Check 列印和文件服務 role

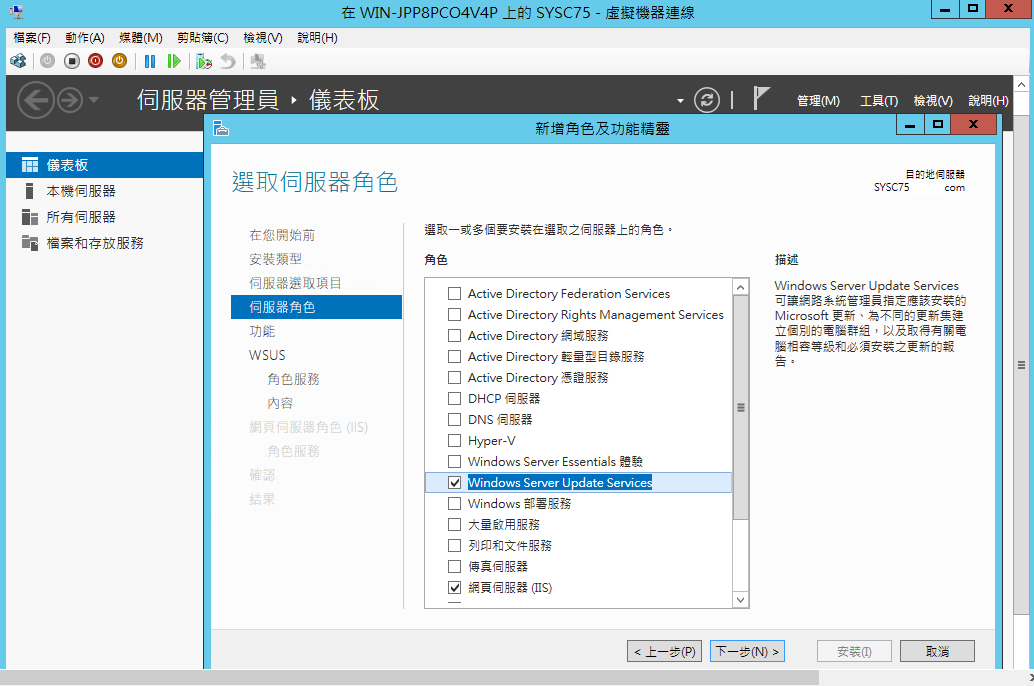tap(454, 546)
